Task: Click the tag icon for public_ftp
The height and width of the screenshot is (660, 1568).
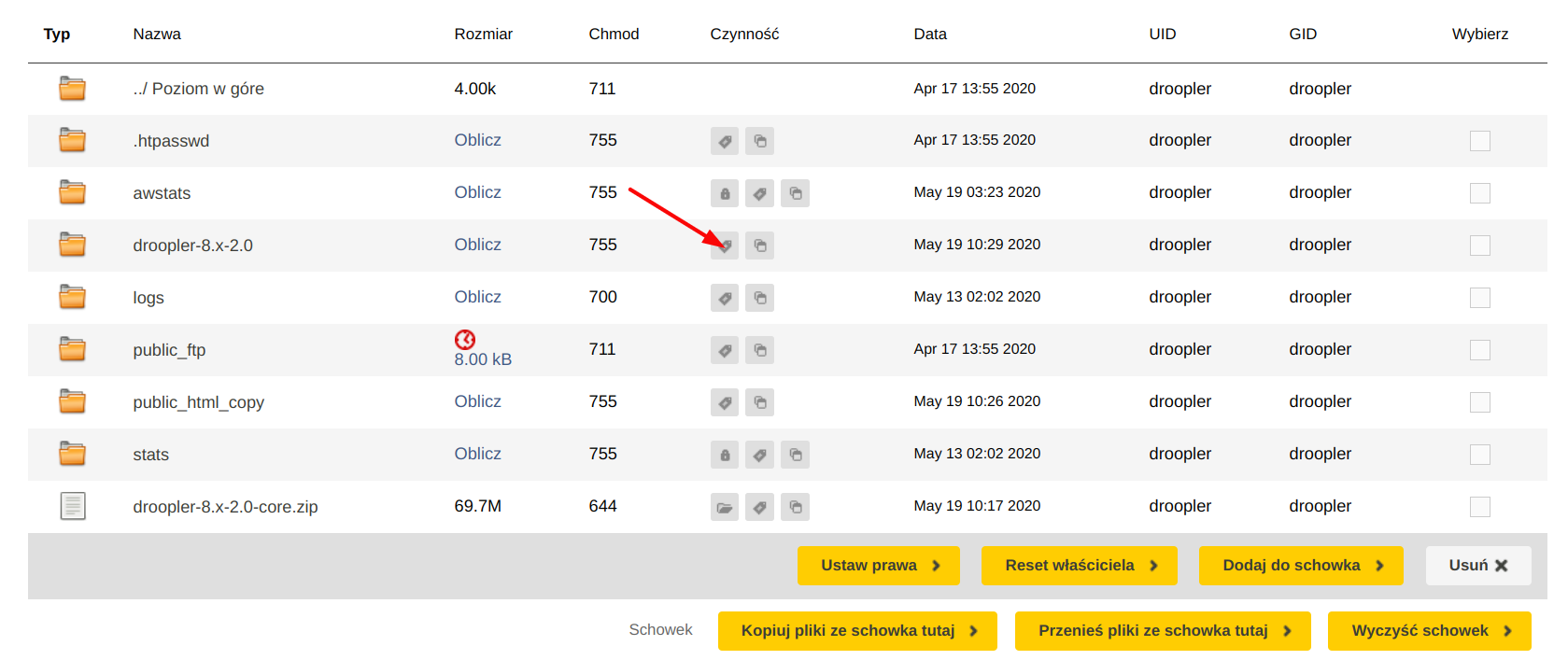Action: pos(725,350)
